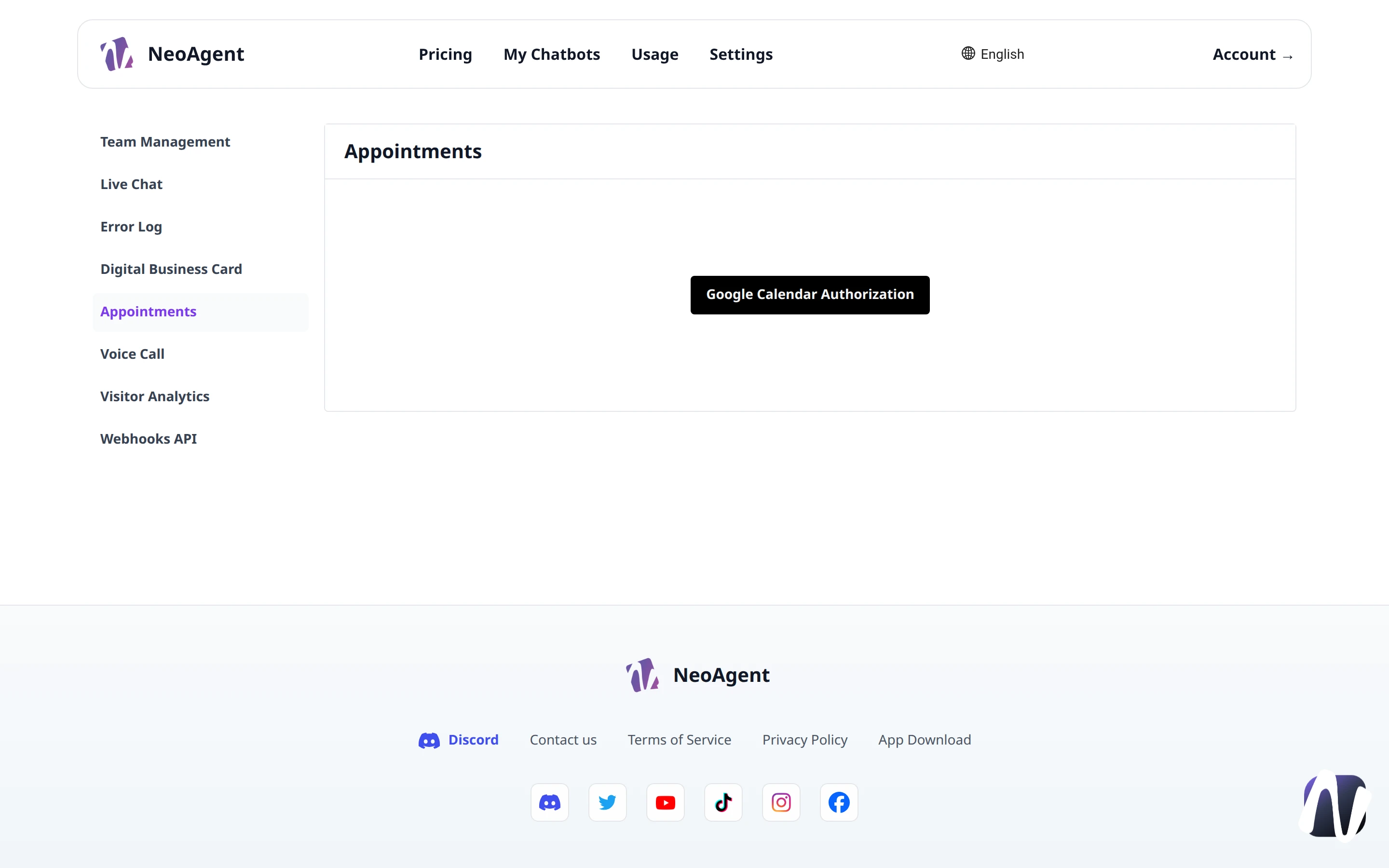Select the Appointments sidebar item

click(200, 312)
